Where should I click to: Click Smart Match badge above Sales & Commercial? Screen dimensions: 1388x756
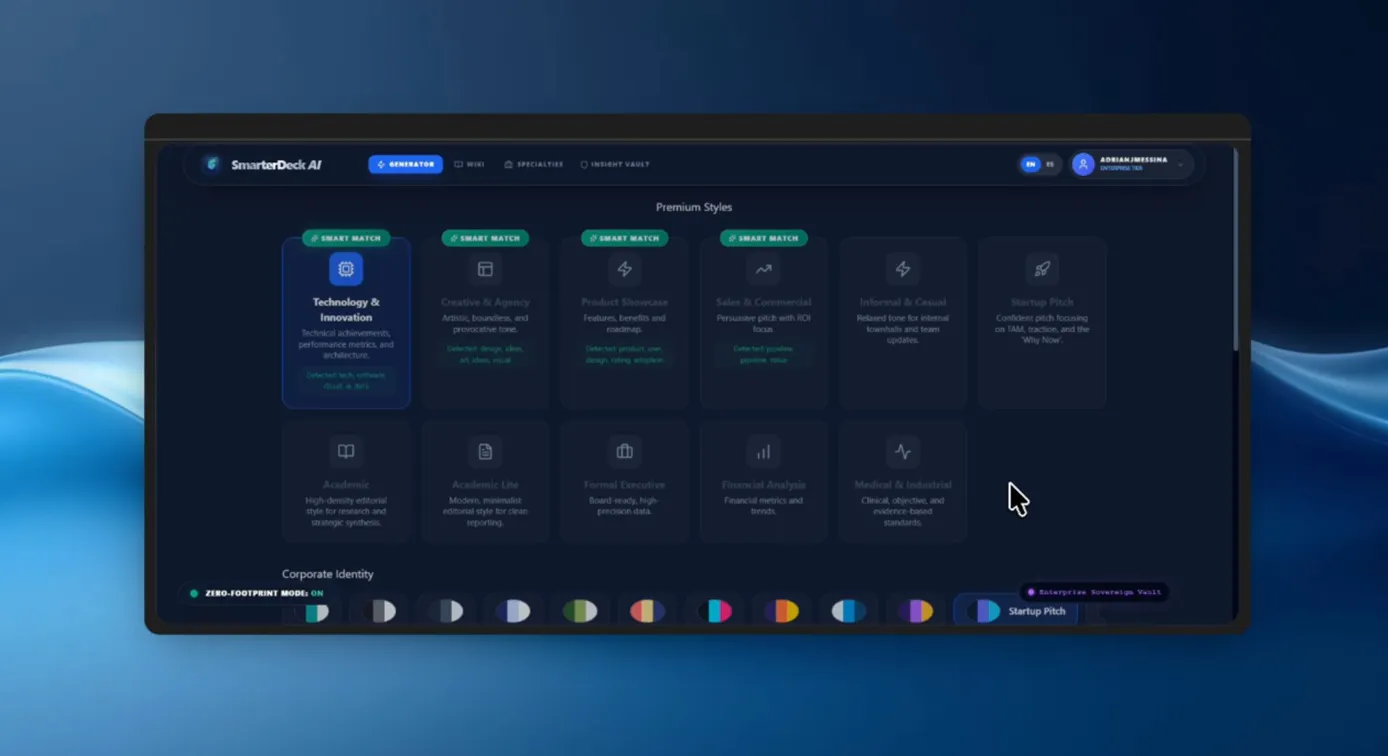(x=764, y=238)
